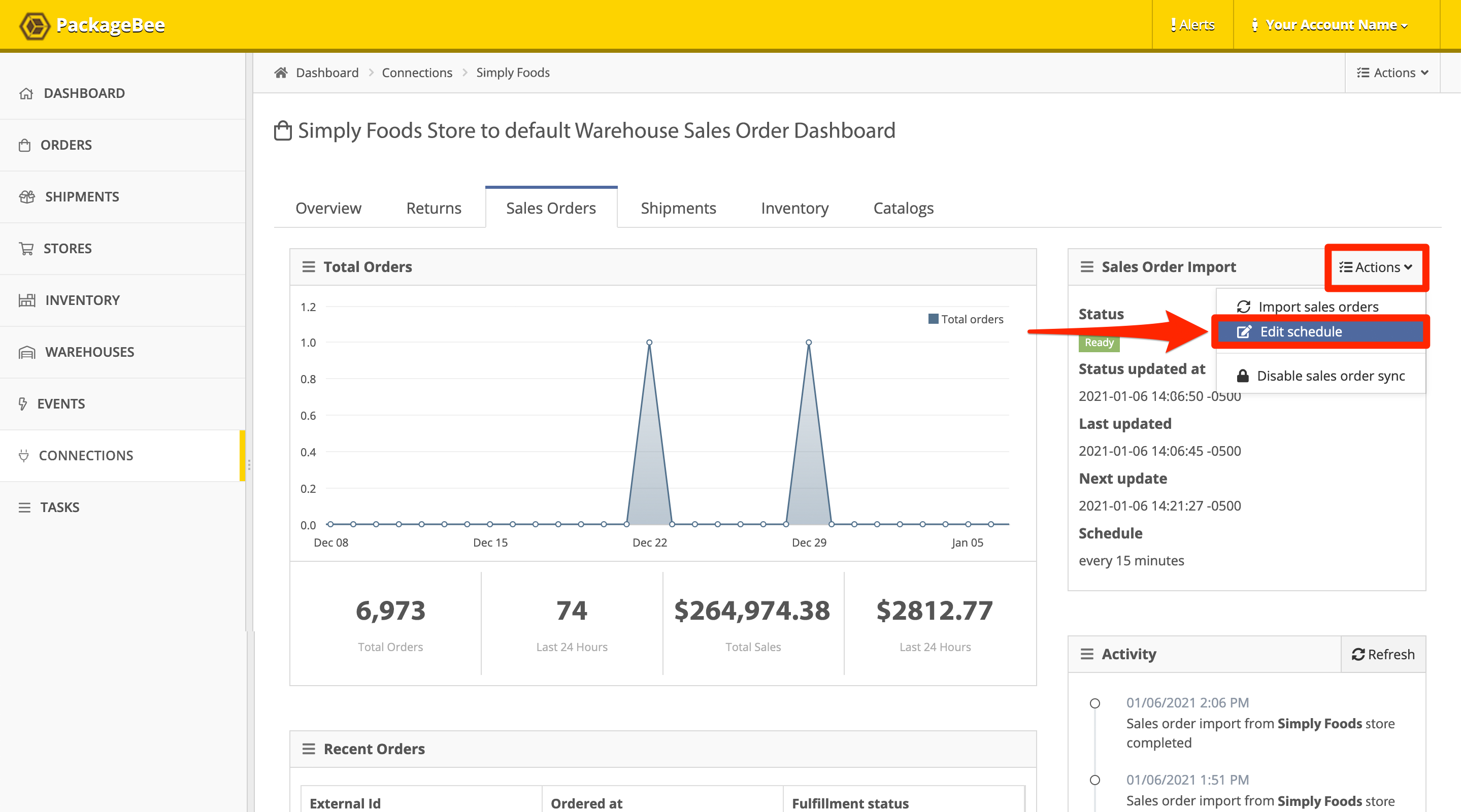Go to Connections breadcrumb link
This screenshot has width=1461, height=812.
tap(417, 73)
